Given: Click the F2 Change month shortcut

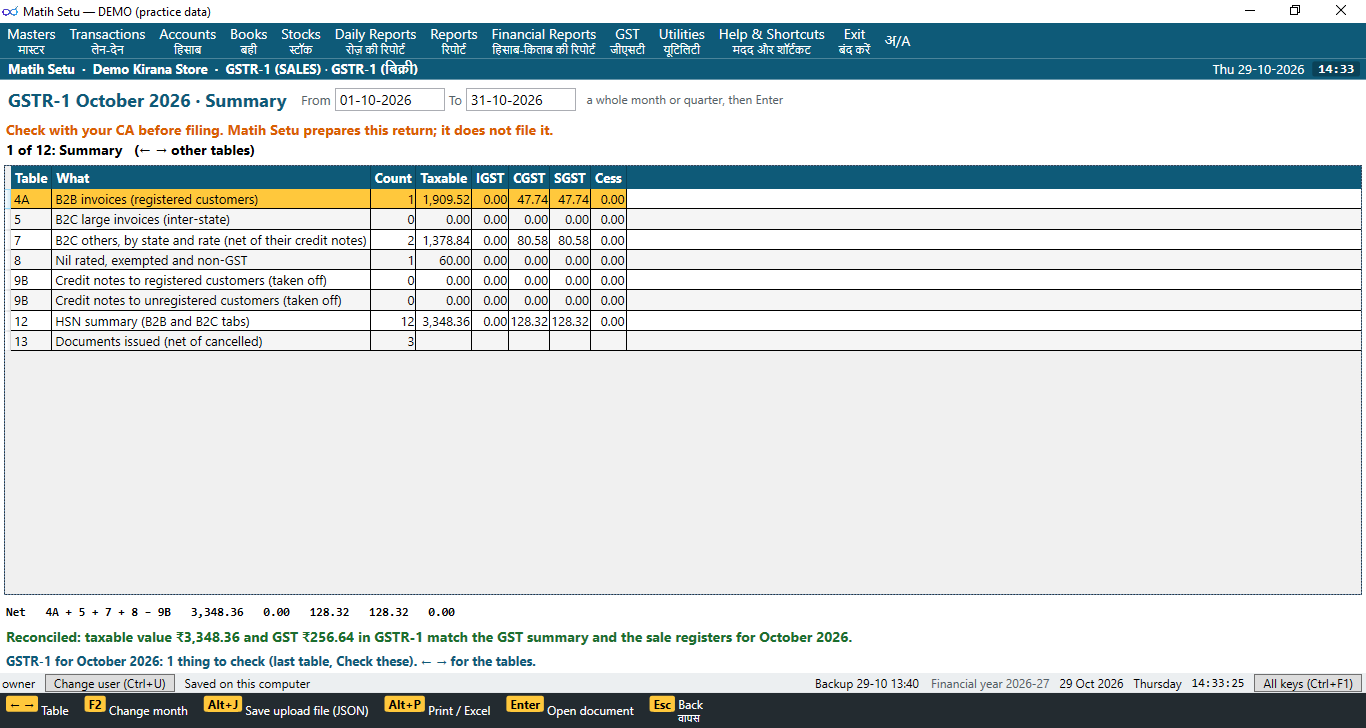Looking at the screenshot, I should 136,709.
